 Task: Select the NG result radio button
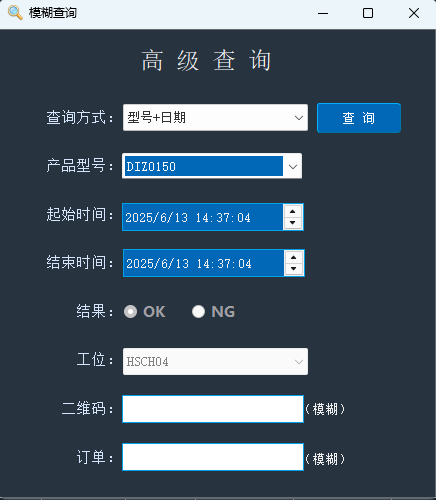[x=198, y=312]
